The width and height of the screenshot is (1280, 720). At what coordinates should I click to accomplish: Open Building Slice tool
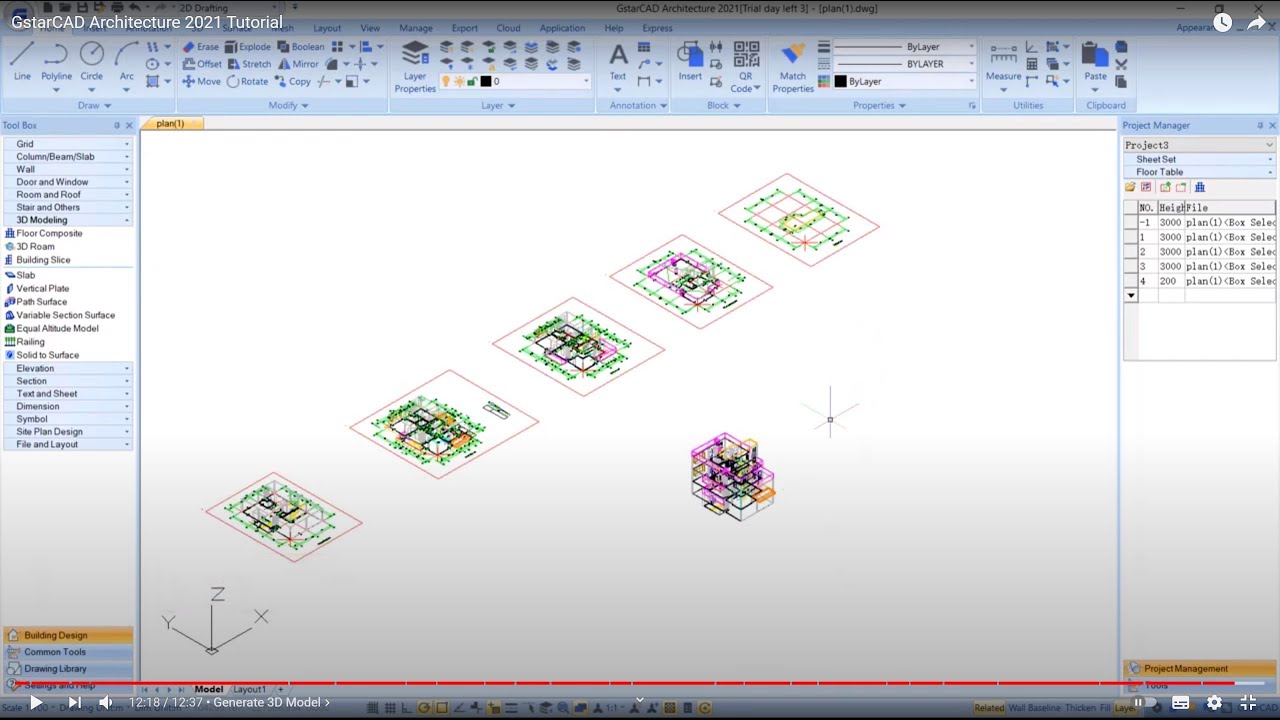coord(38,260)
